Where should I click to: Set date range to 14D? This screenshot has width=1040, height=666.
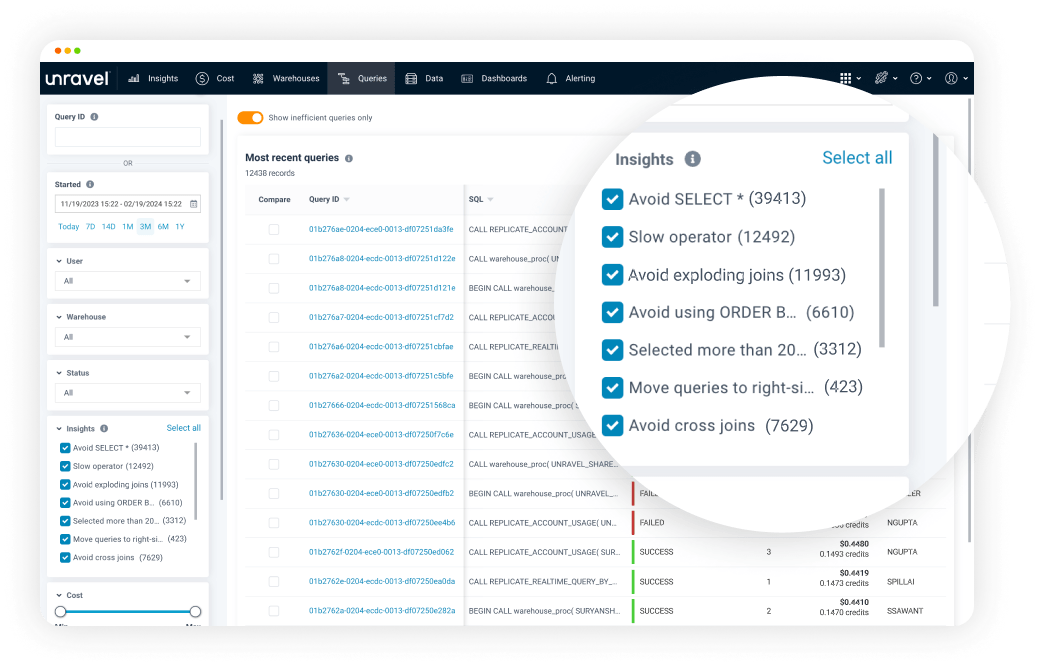click(109, 227)
